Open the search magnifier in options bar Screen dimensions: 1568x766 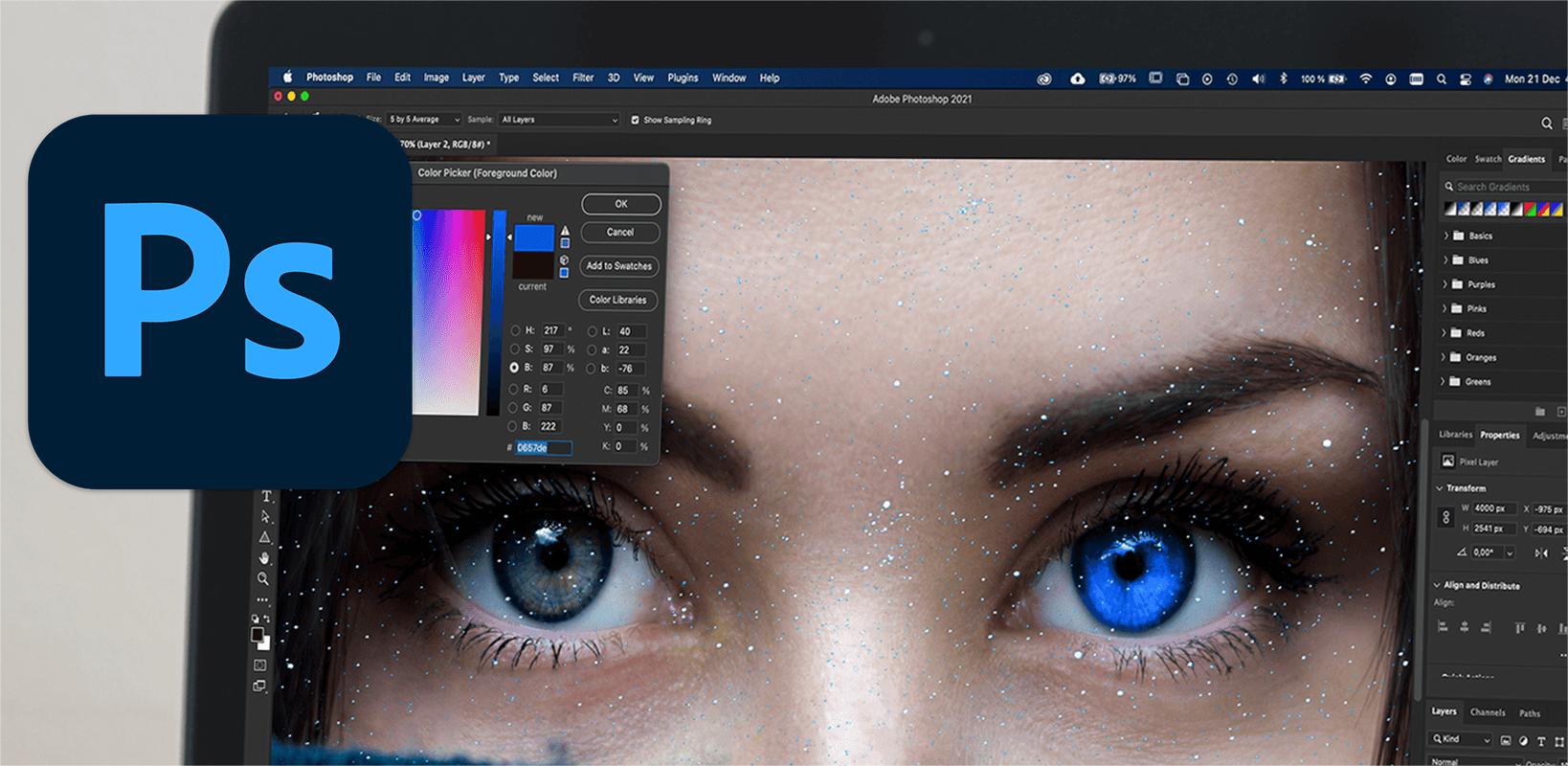(x=1547, y=124)
